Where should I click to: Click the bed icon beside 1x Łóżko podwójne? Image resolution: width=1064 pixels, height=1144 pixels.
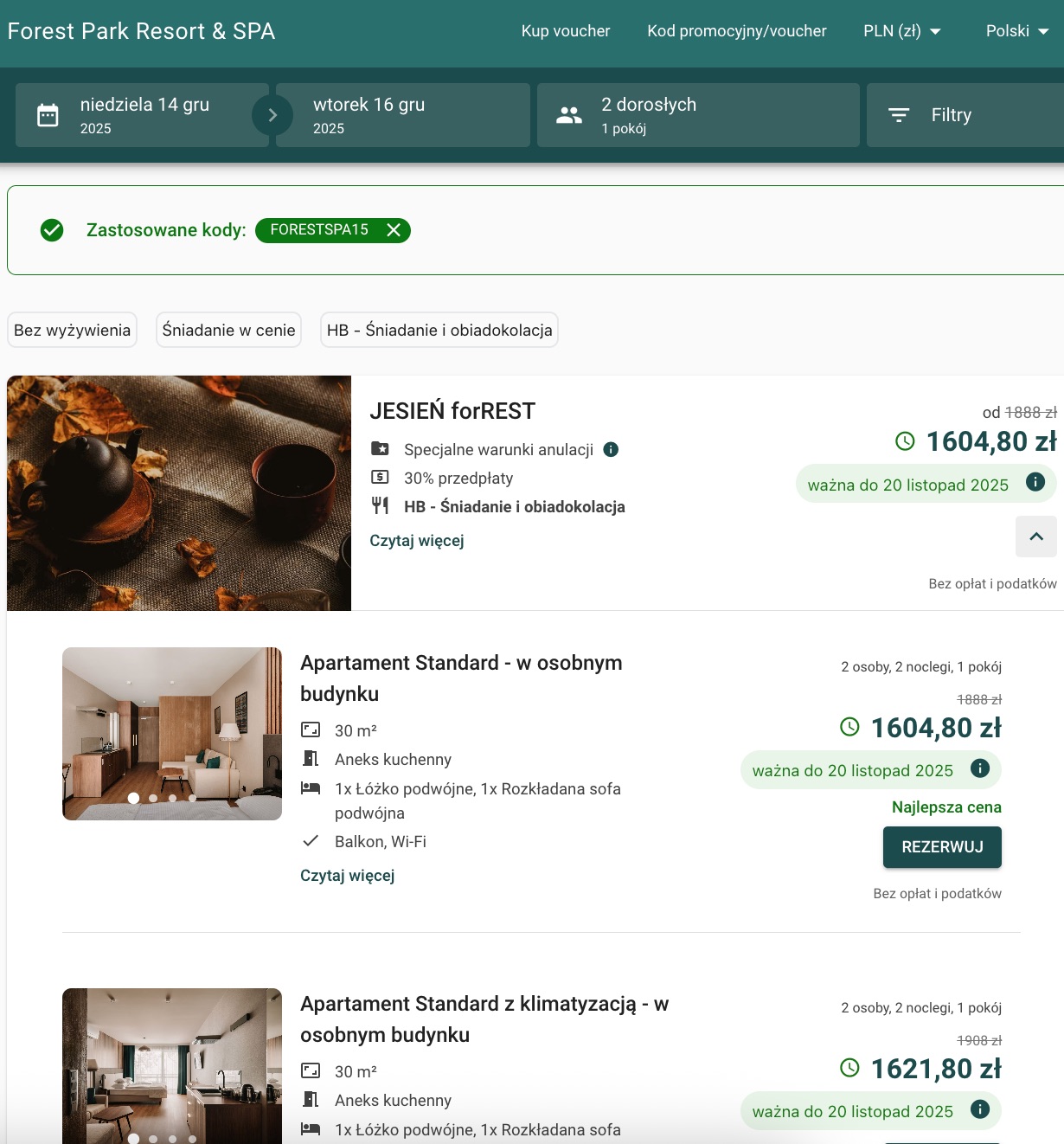click(x=311, y=788)
